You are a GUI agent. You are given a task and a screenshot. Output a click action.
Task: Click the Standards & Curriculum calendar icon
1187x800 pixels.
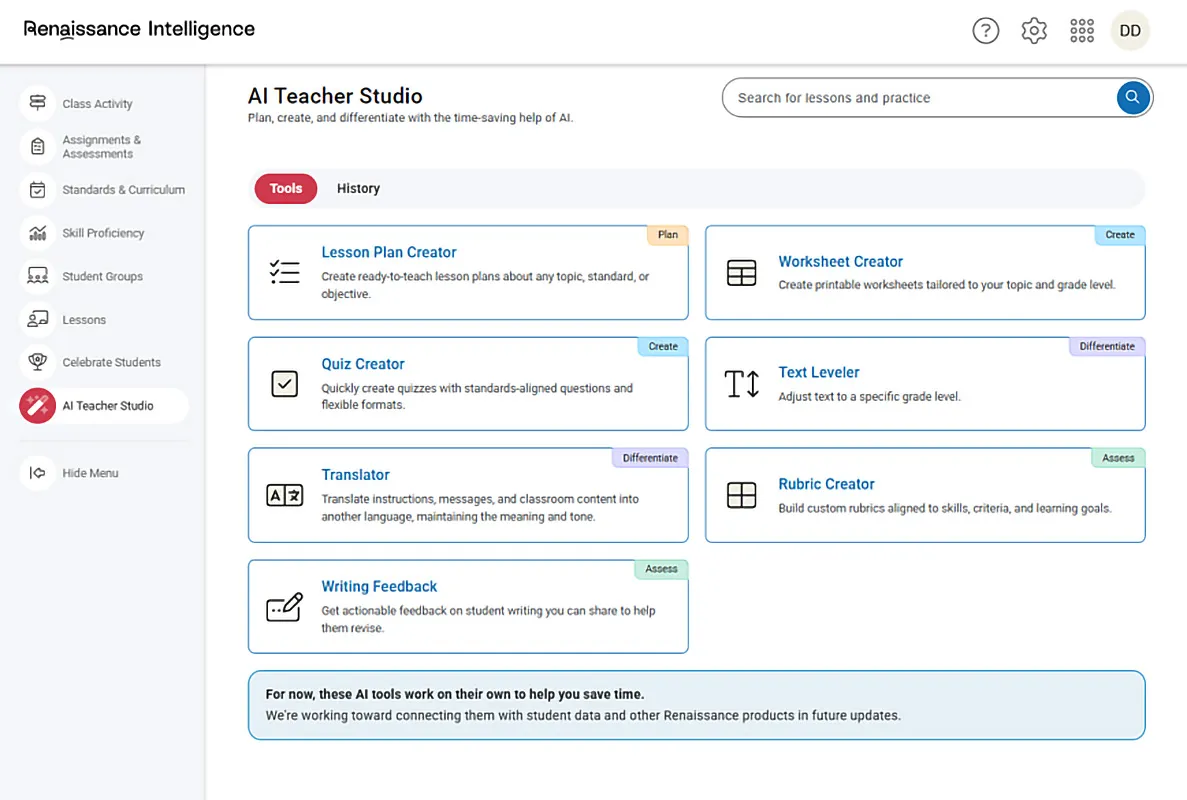37,190
